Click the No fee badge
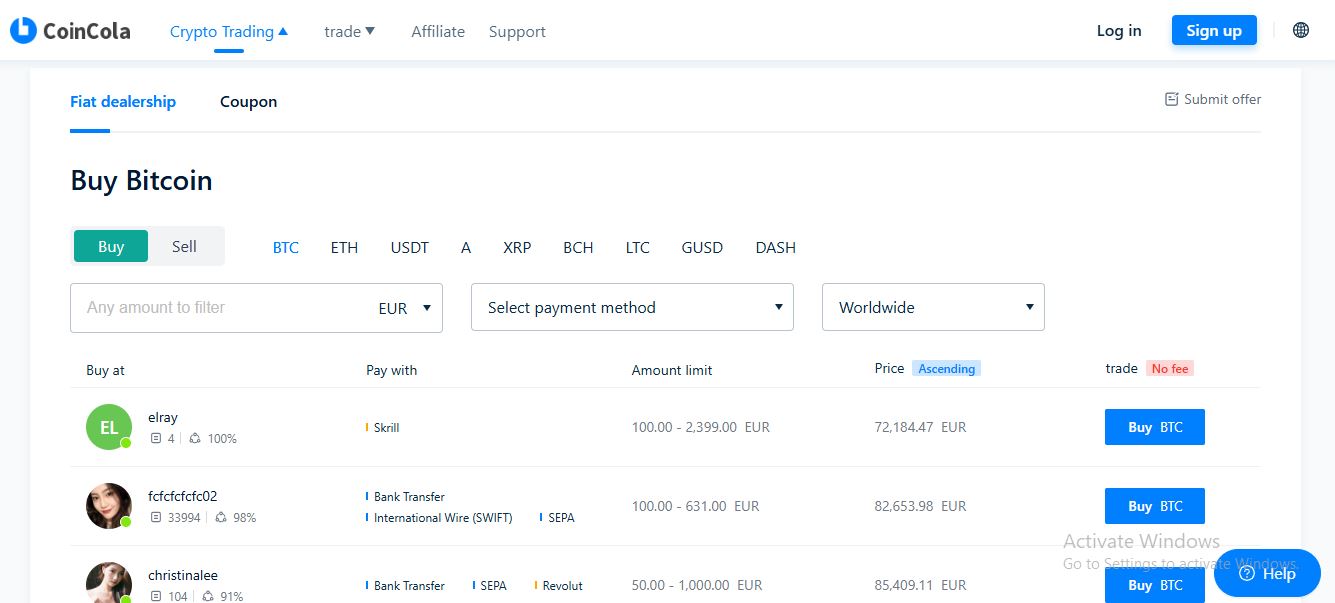Screen dimensions: 1335x603 (x=1170, y=369)
